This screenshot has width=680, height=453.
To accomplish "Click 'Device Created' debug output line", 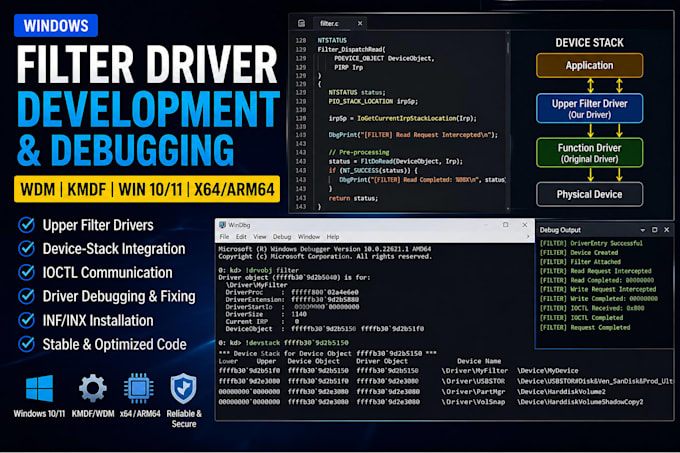I will pyautogui.click(x=579, y=253).
